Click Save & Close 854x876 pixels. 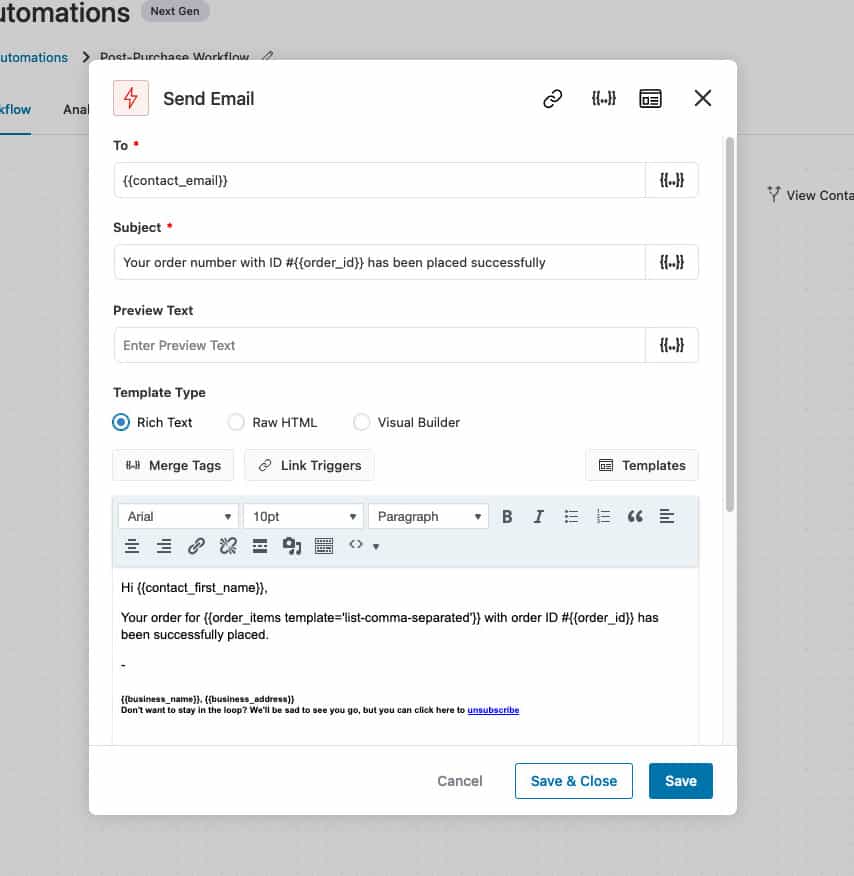click(574, 780)
